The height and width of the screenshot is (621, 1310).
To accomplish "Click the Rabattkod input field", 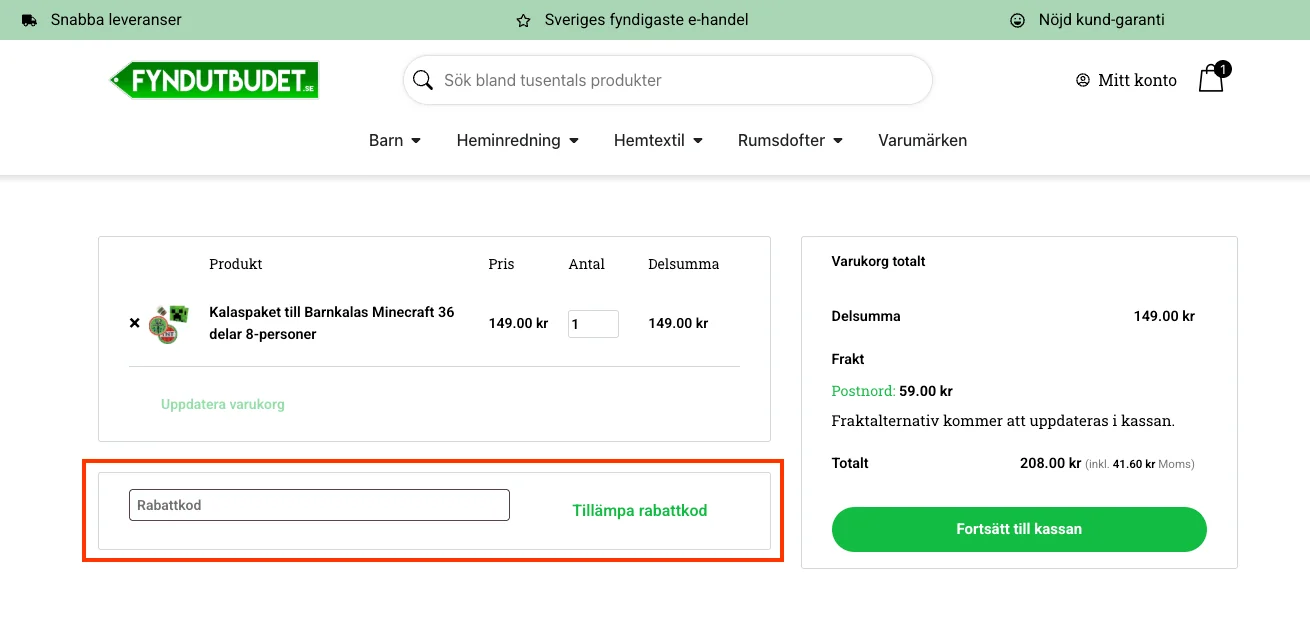I will 318,505.
